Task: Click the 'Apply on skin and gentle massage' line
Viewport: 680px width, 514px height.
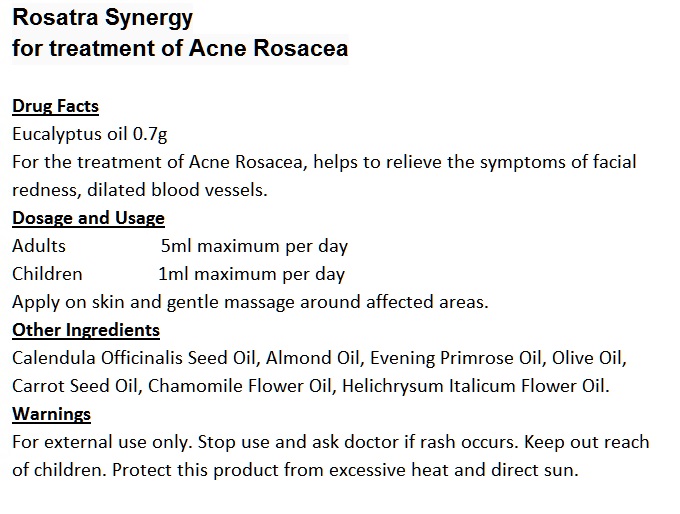Action: [250, 301]
